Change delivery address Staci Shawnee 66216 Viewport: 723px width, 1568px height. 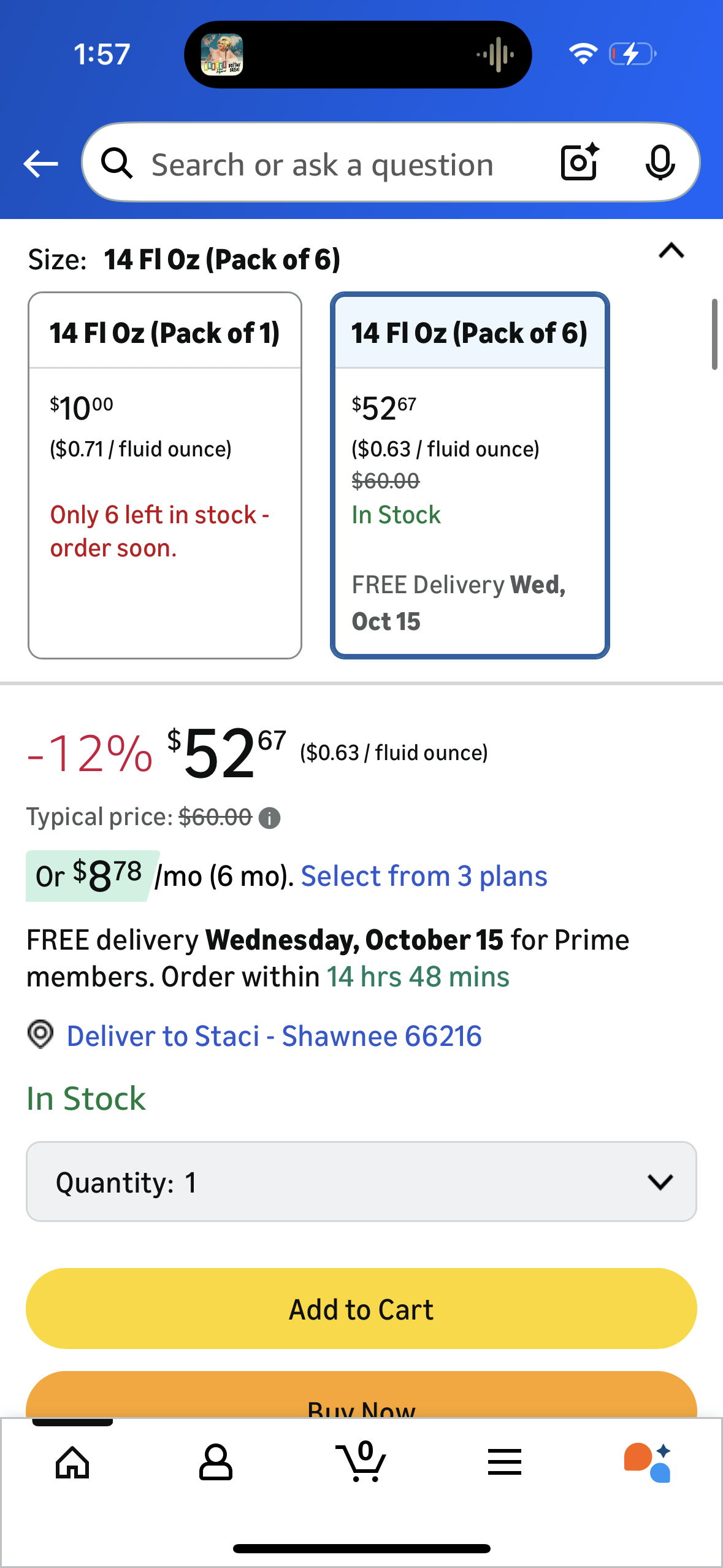(x=274, y=1036)
